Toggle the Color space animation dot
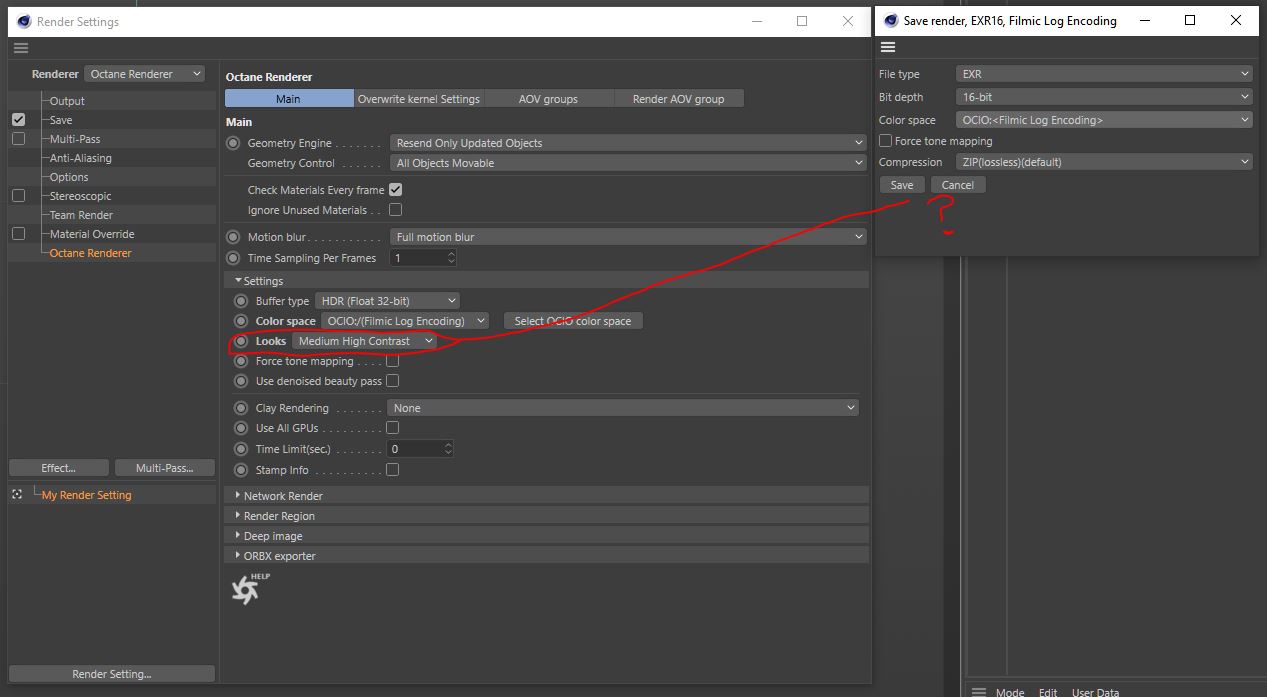 click(240, 321)
